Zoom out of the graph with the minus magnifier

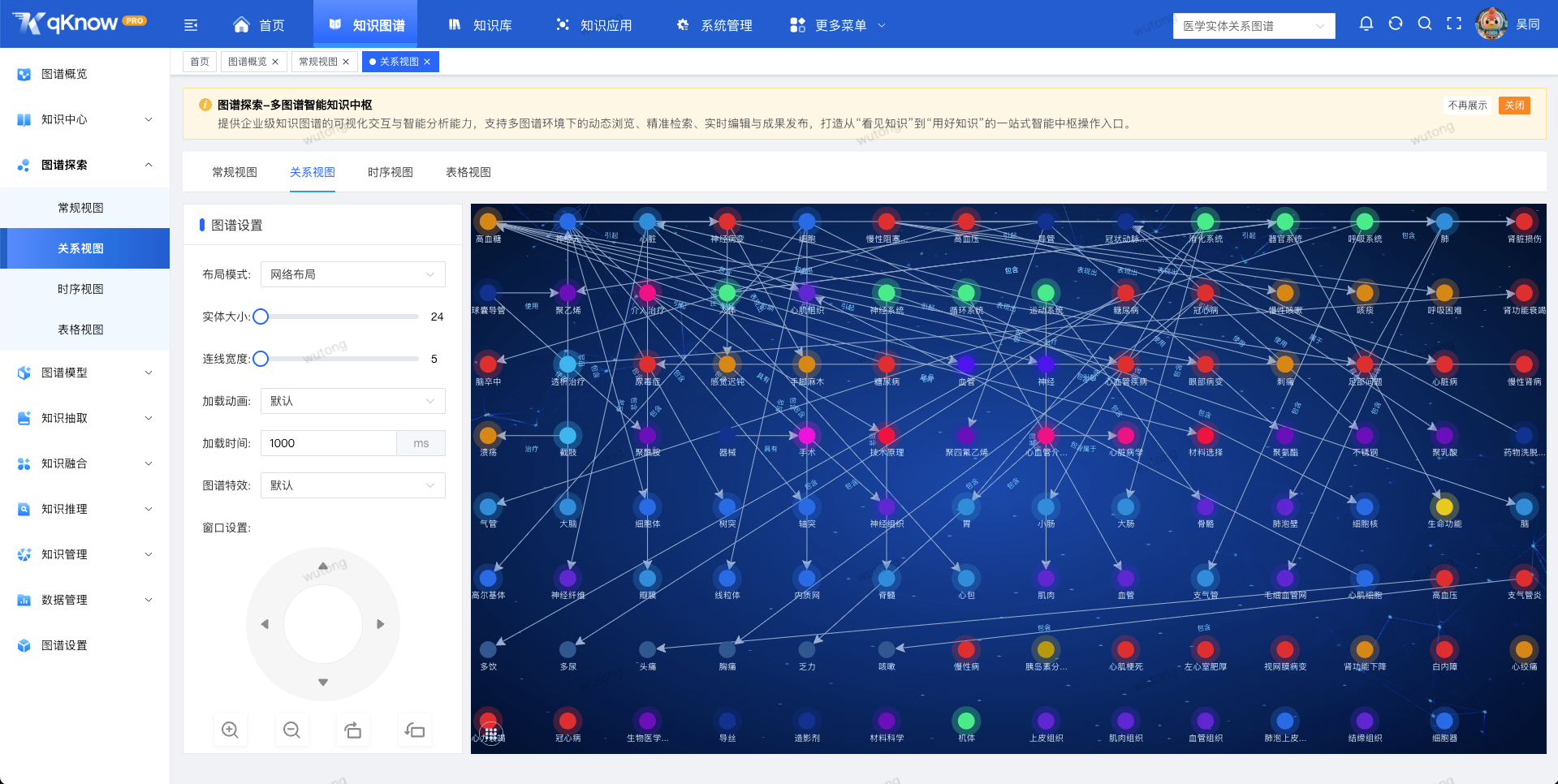click(291, 729)
